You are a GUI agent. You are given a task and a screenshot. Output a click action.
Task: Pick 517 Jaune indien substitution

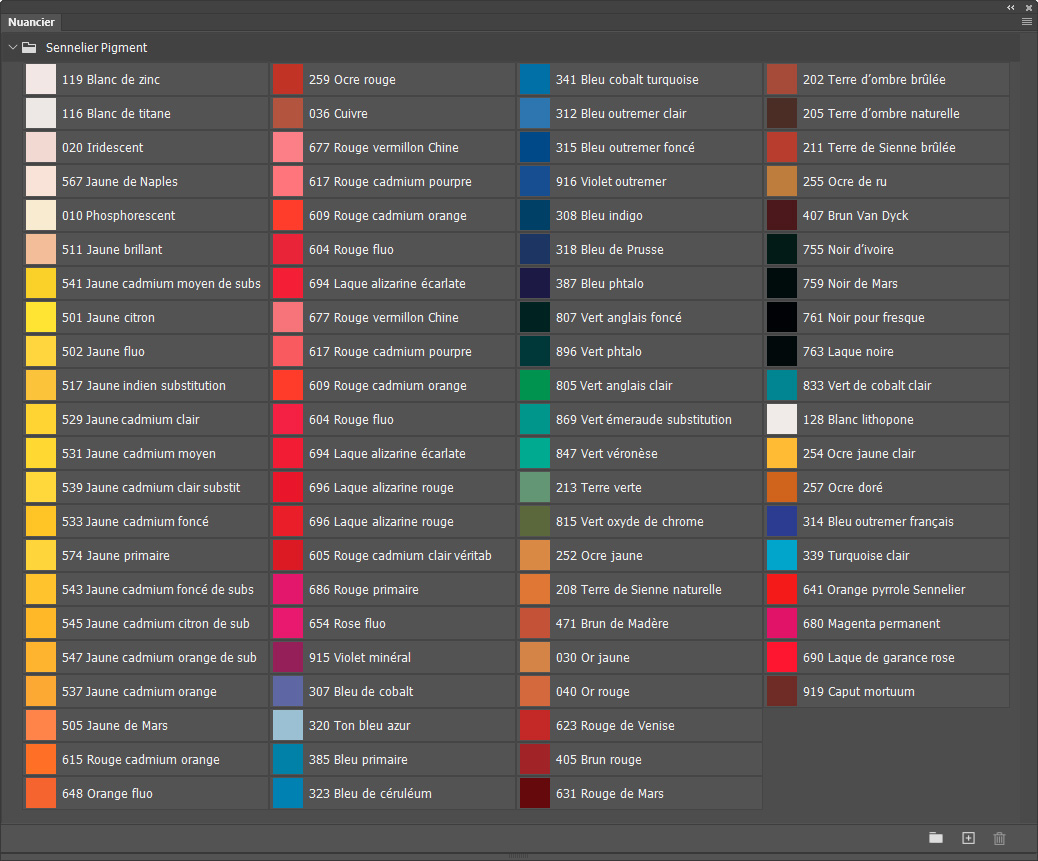[x=146, y=386]
